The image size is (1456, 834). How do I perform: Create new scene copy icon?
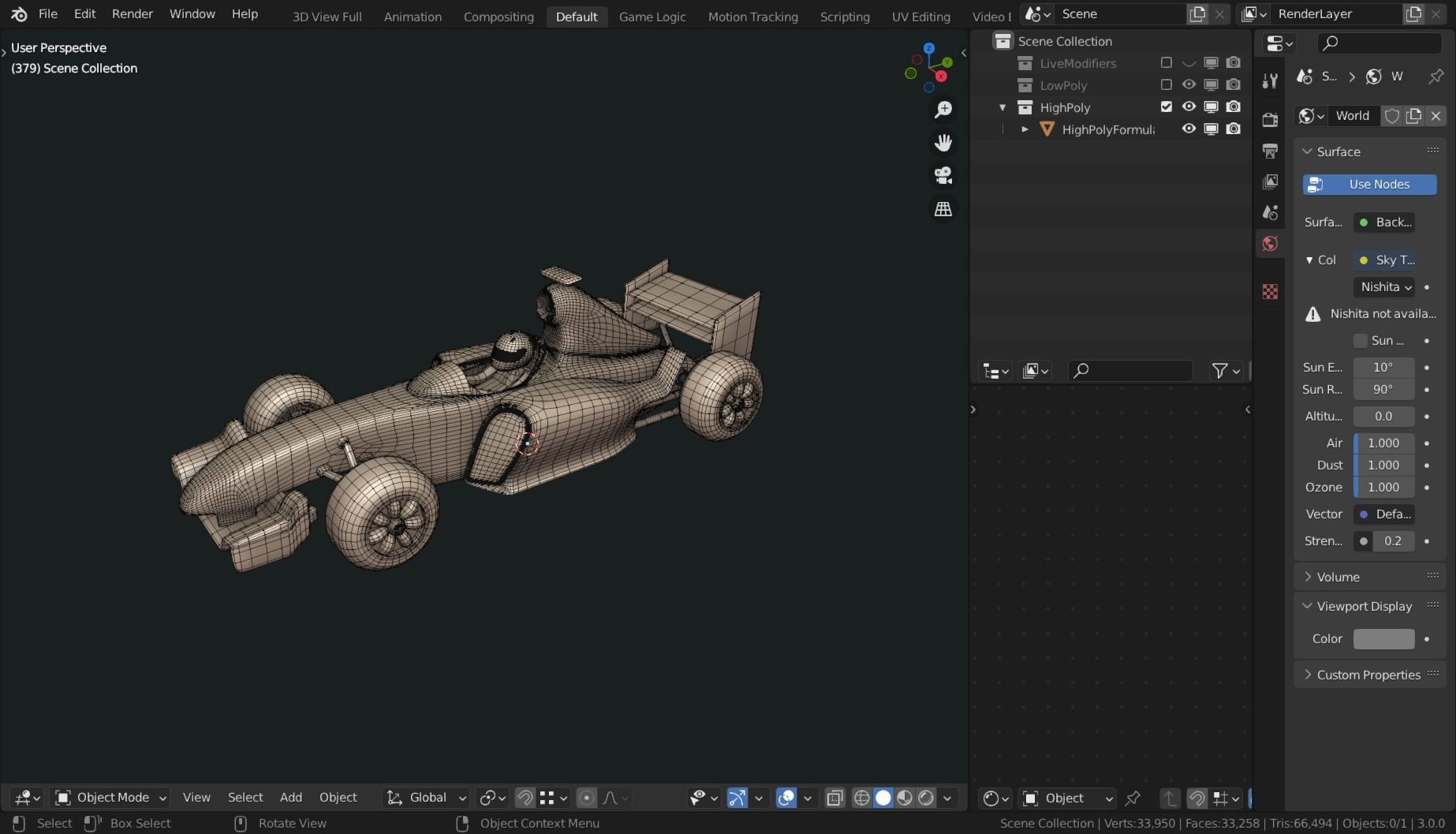(1197, 14)
